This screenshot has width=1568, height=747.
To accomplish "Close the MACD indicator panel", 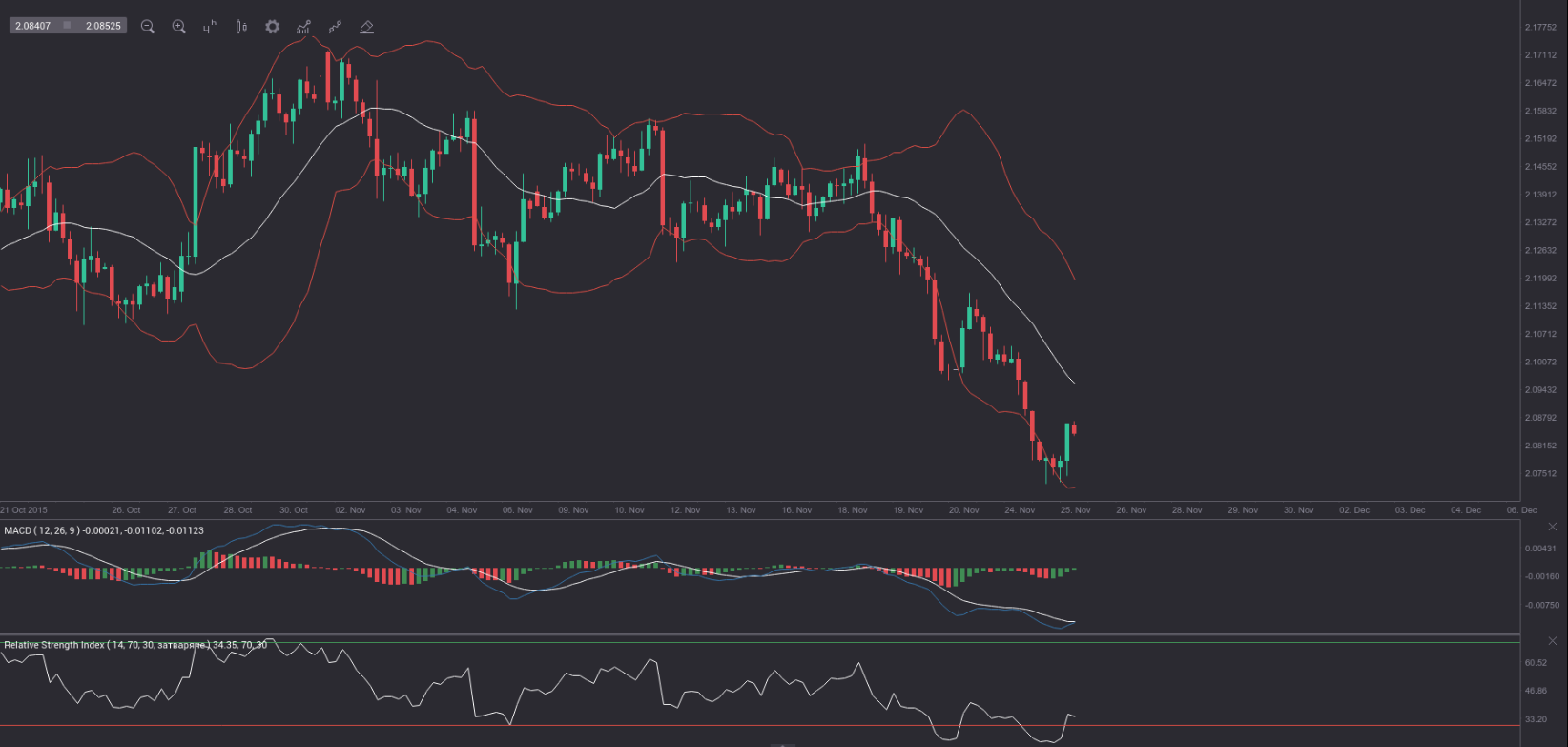I will pyautogui.click(x=1552, y=527).
